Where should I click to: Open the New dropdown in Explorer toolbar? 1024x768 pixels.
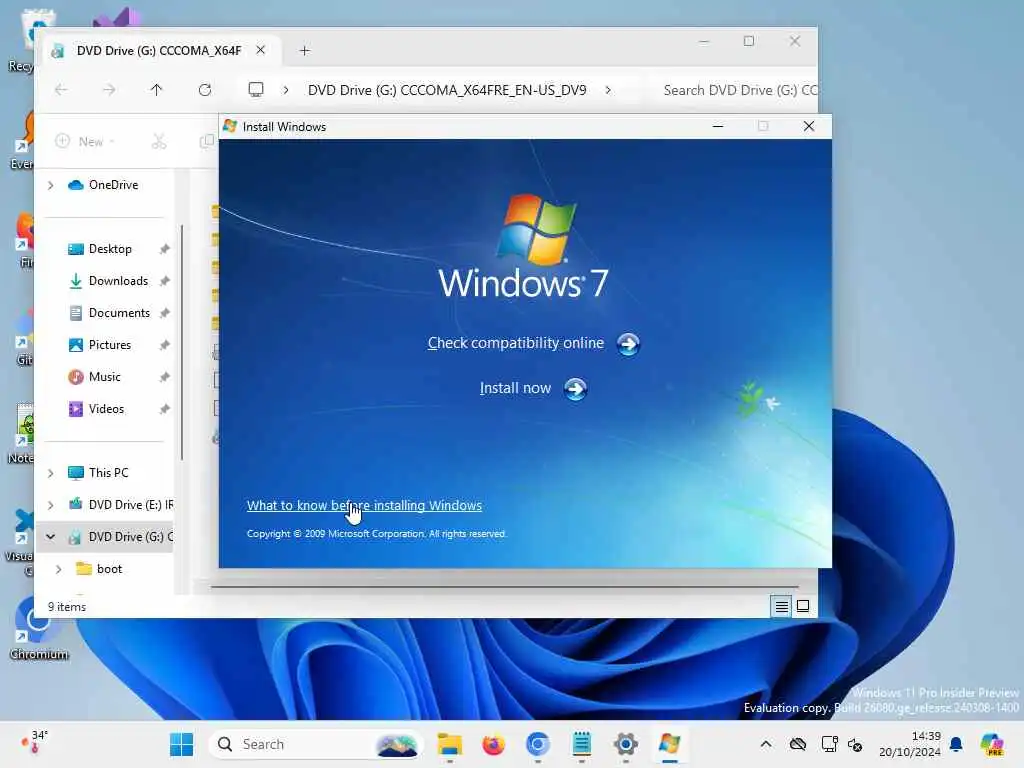coord(86,141)
